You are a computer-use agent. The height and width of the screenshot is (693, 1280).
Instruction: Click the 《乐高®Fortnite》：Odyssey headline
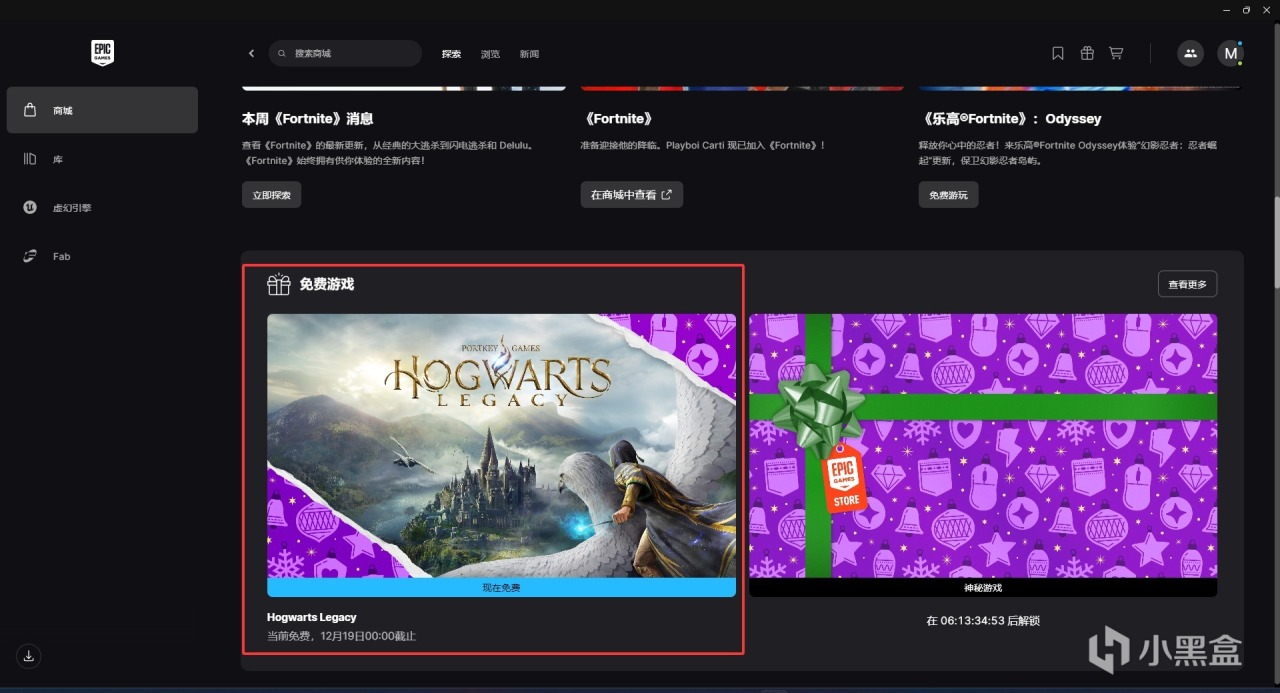tap(1010, 118)
